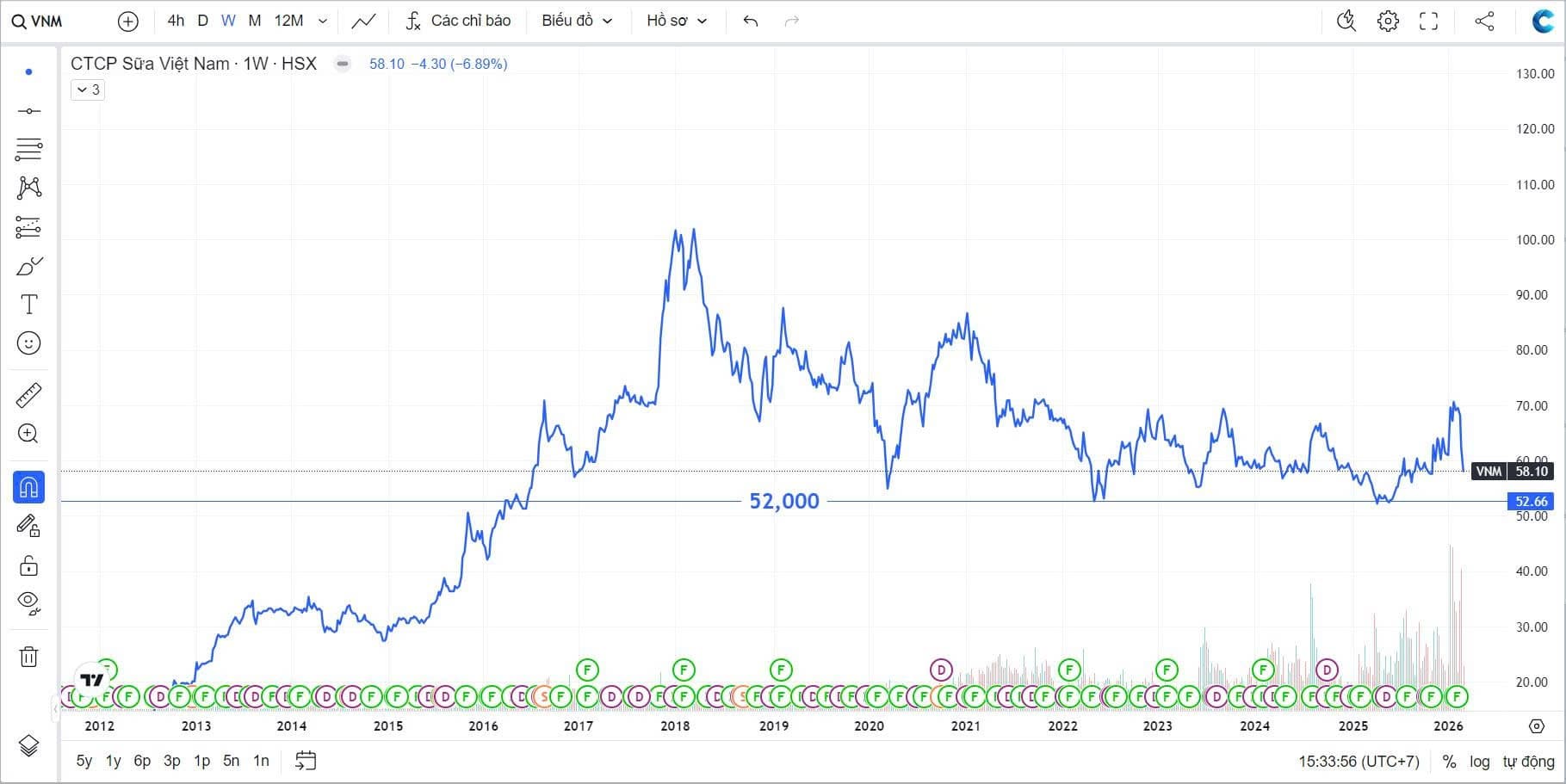Set range to 5n
The image size is (1566, 784).
click(231, 761)
